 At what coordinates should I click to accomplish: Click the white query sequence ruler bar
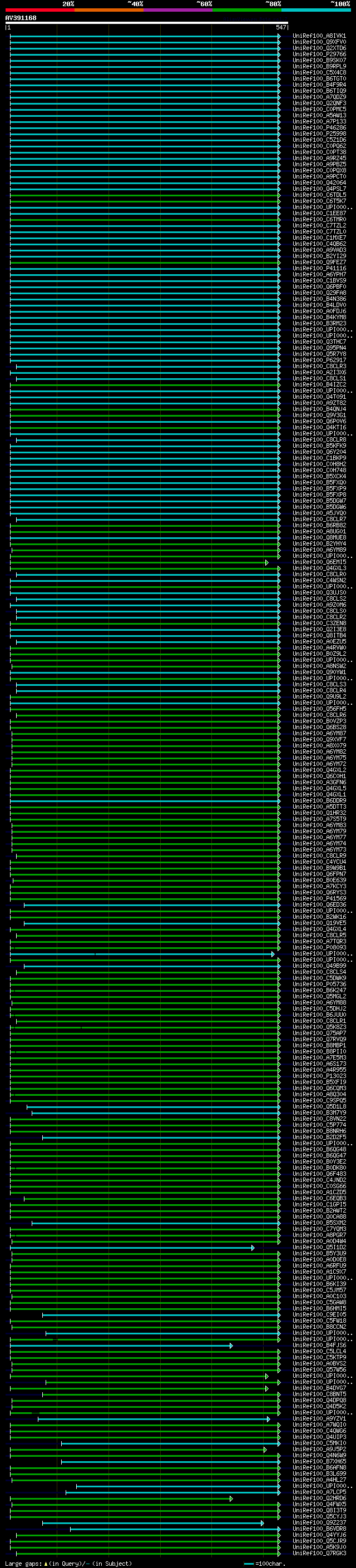click(x=146, y=22)
